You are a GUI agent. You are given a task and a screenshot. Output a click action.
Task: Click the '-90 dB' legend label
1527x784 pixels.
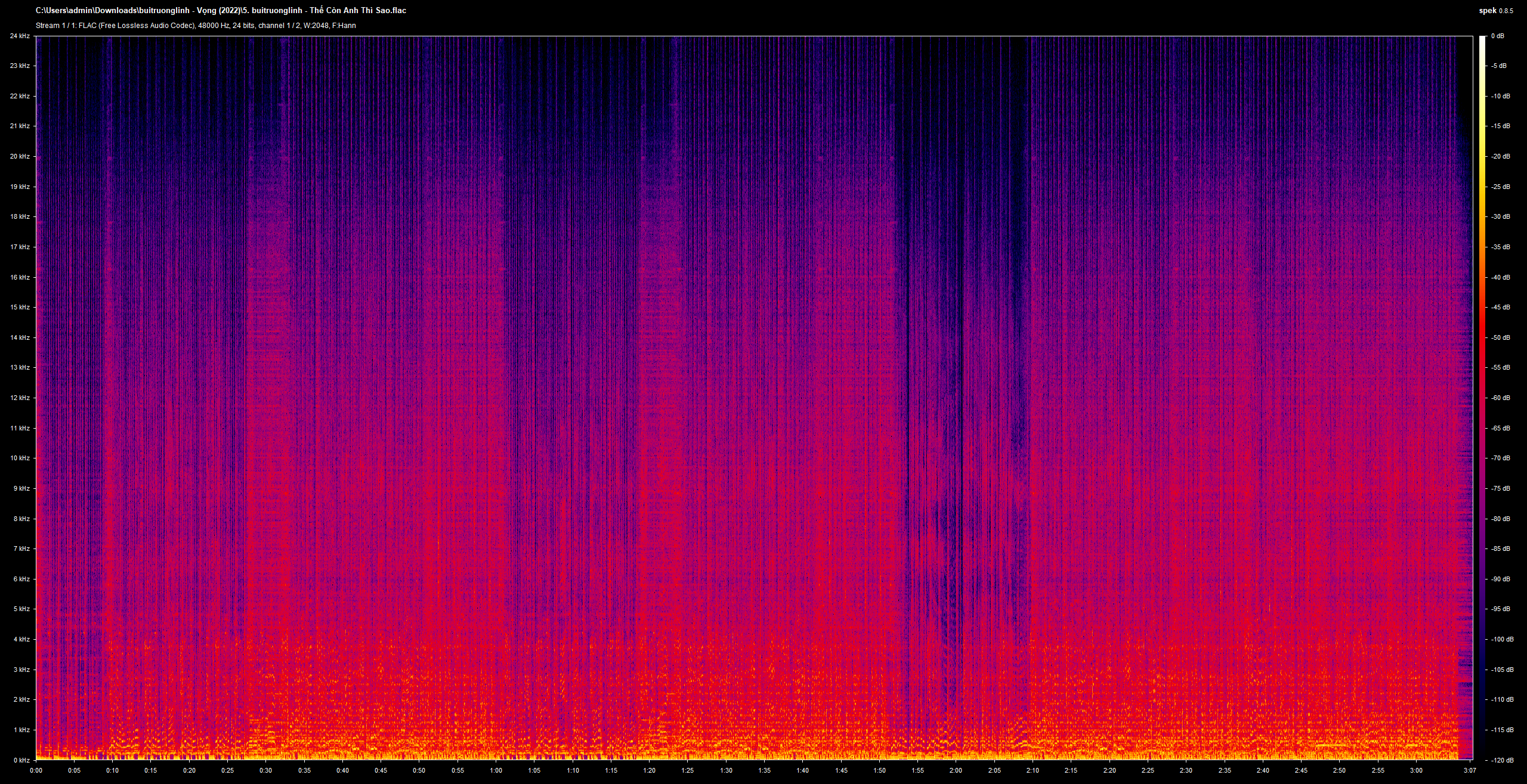1501,579
